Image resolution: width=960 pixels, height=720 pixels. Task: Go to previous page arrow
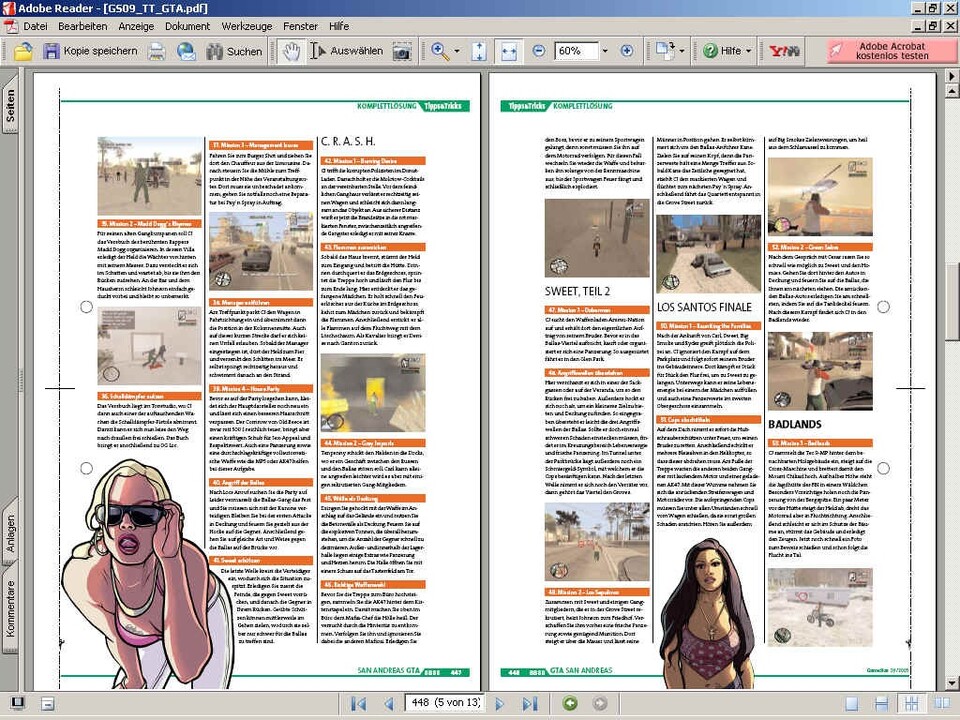tap(388, 703)
